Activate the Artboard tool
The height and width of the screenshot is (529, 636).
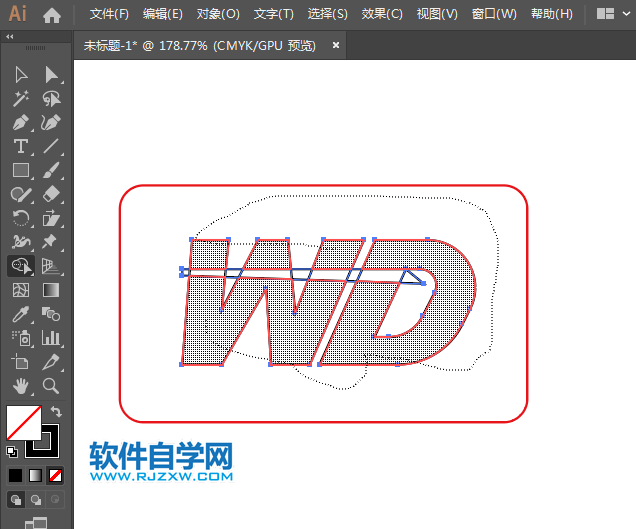click(21, 361)
